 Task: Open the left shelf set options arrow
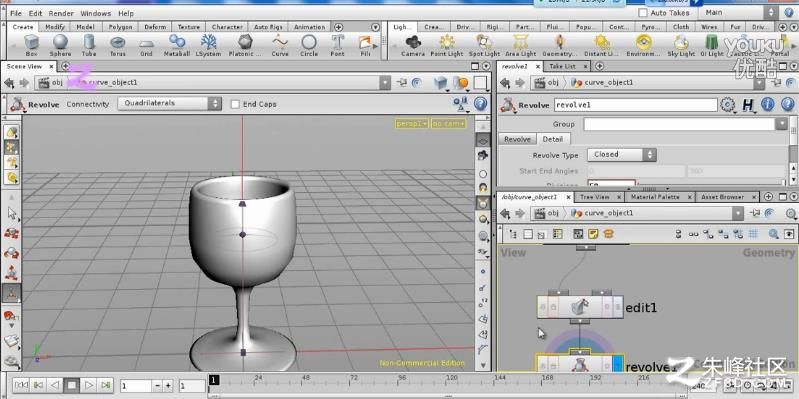click(x=376, y=27)
